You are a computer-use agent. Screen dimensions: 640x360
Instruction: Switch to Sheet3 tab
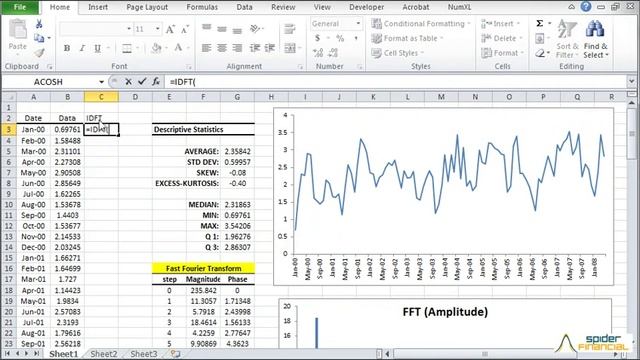pyautogui.click(x=144, y=354)
